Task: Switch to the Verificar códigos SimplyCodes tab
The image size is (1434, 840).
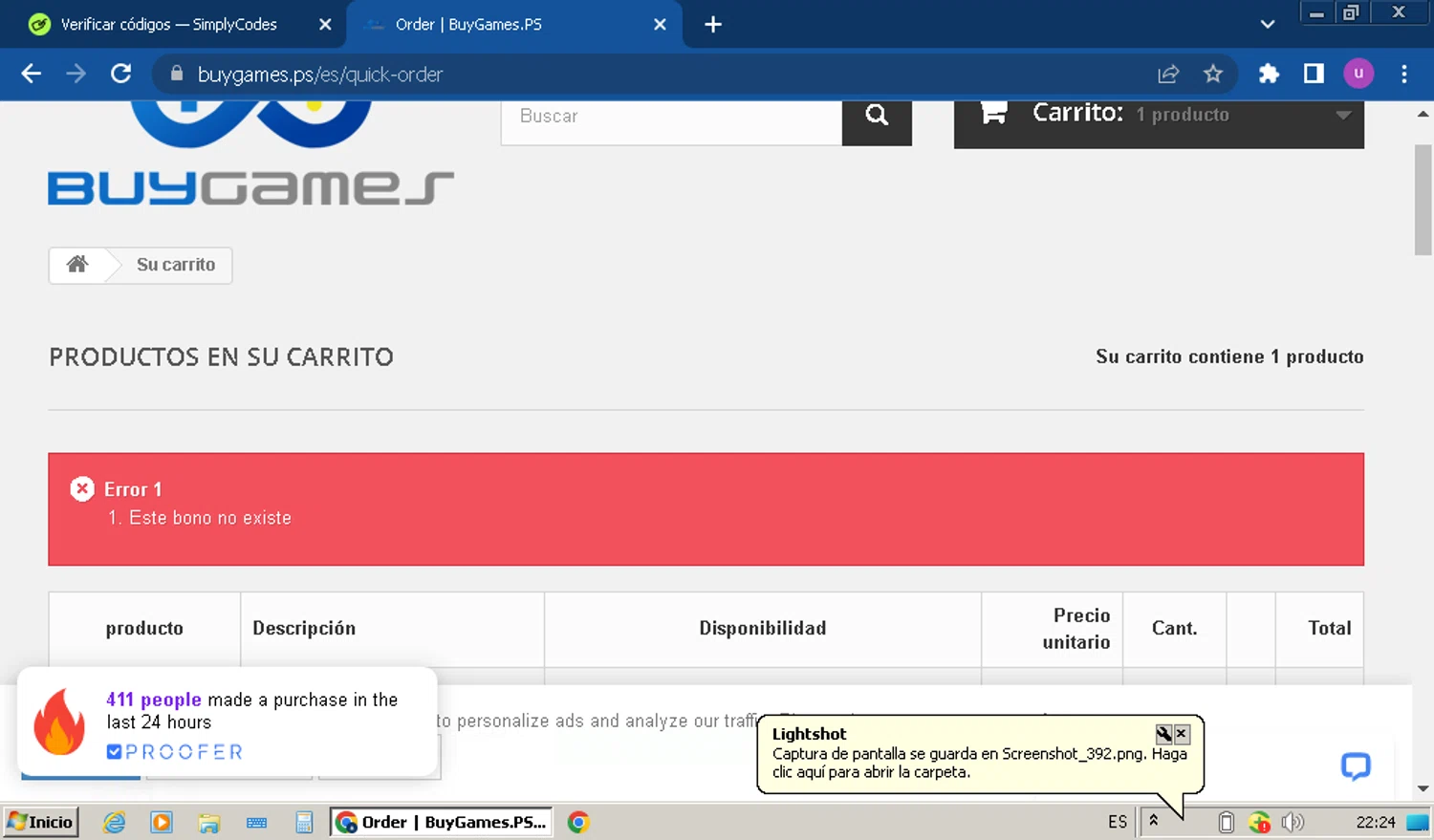Action: [168, 24]
